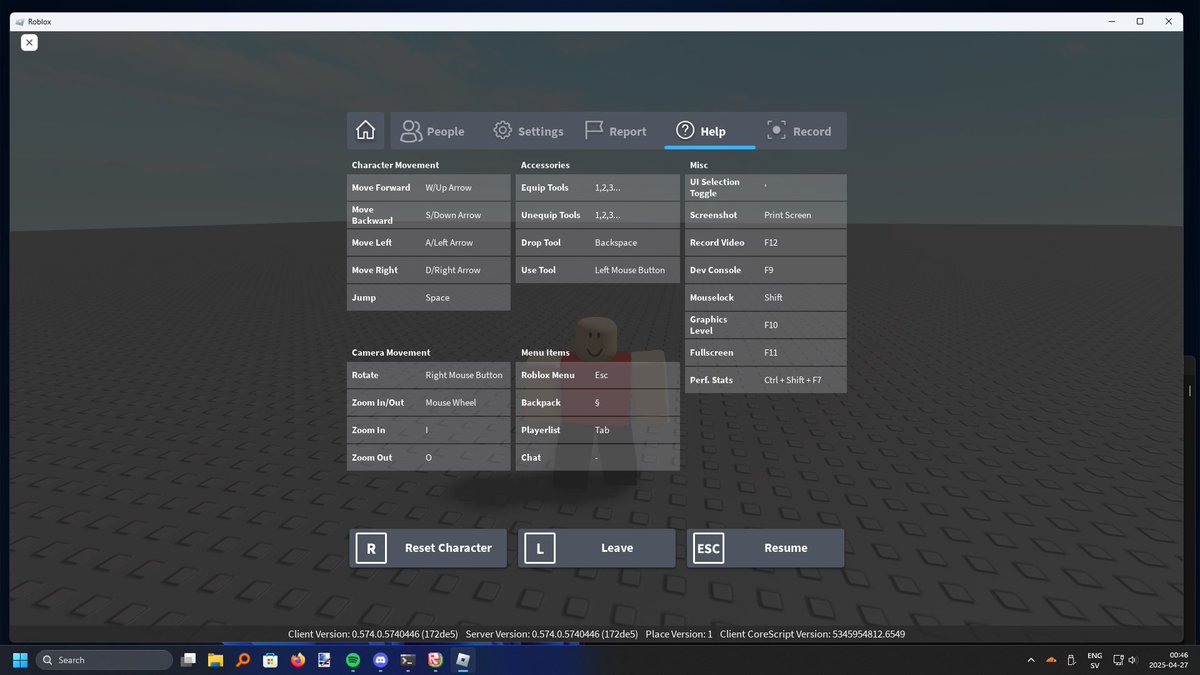Click the UI Selection Toggle row

[x=766, y=188]
